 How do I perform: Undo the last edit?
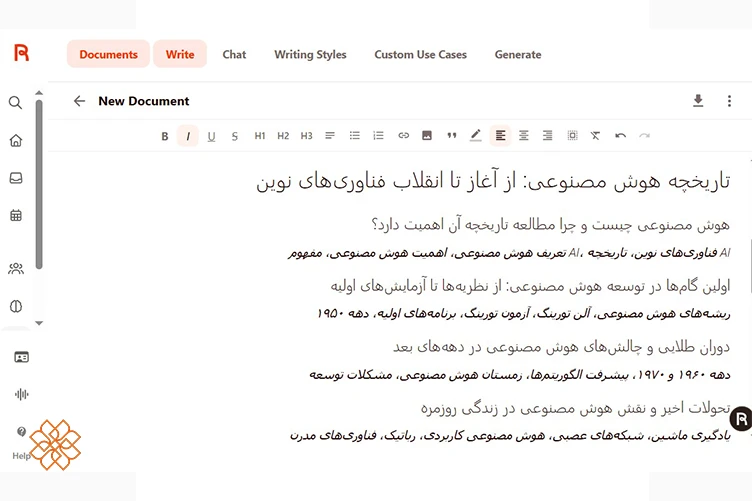pyautogui.click(x=621, y=136)
